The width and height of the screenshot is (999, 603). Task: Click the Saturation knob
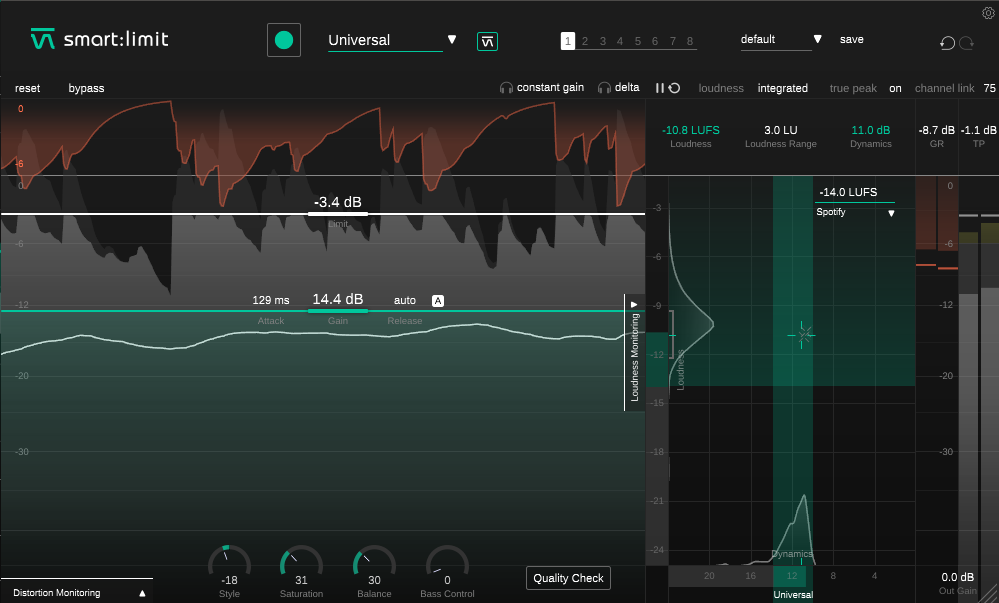coord(301,565)
